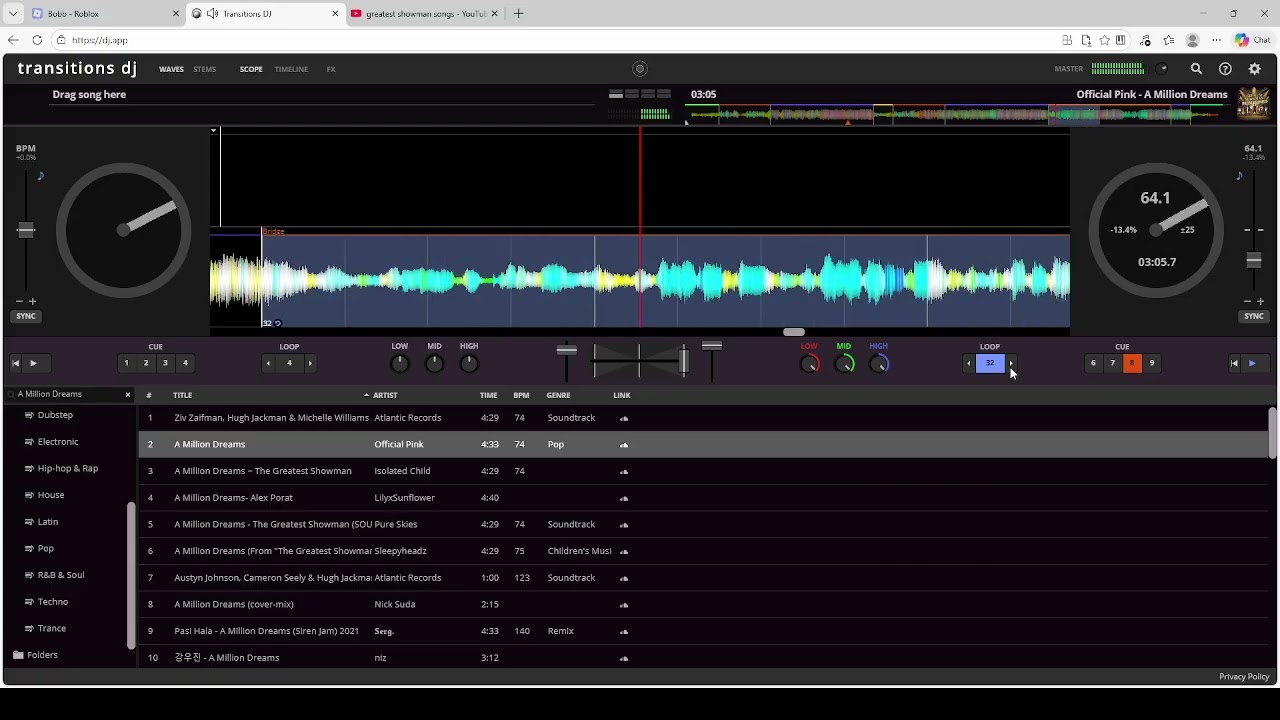The image size is (1280, 720).
Task: Toggle SYNC on the right deck
Action: tap(1254, 316)
